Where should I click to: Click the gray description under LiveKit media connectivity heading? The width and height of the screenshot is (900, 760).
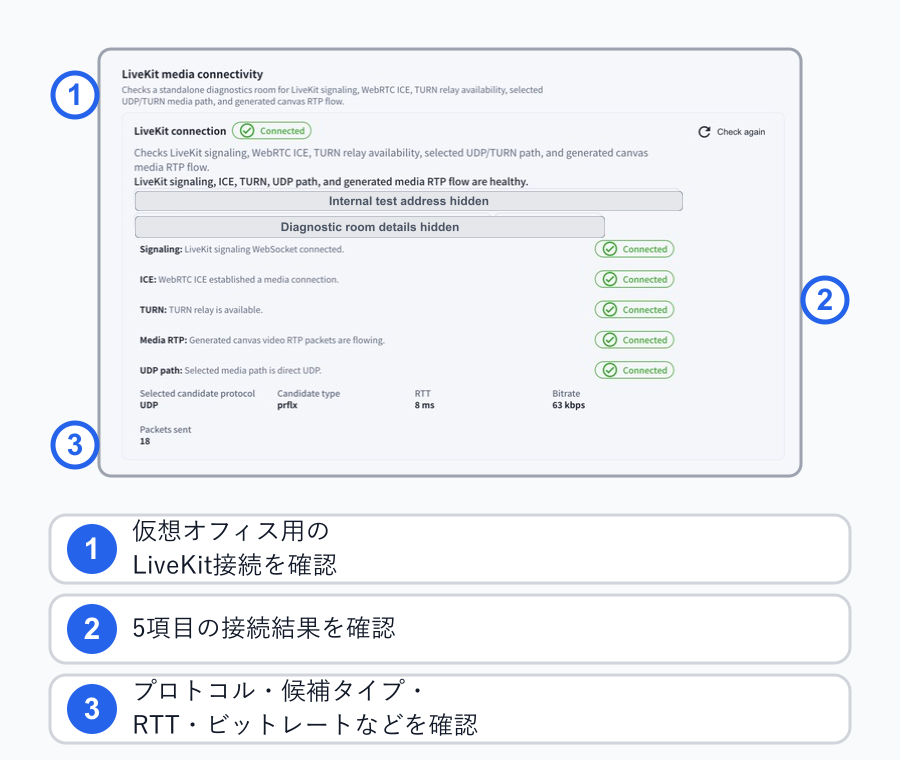pos(332,95)
